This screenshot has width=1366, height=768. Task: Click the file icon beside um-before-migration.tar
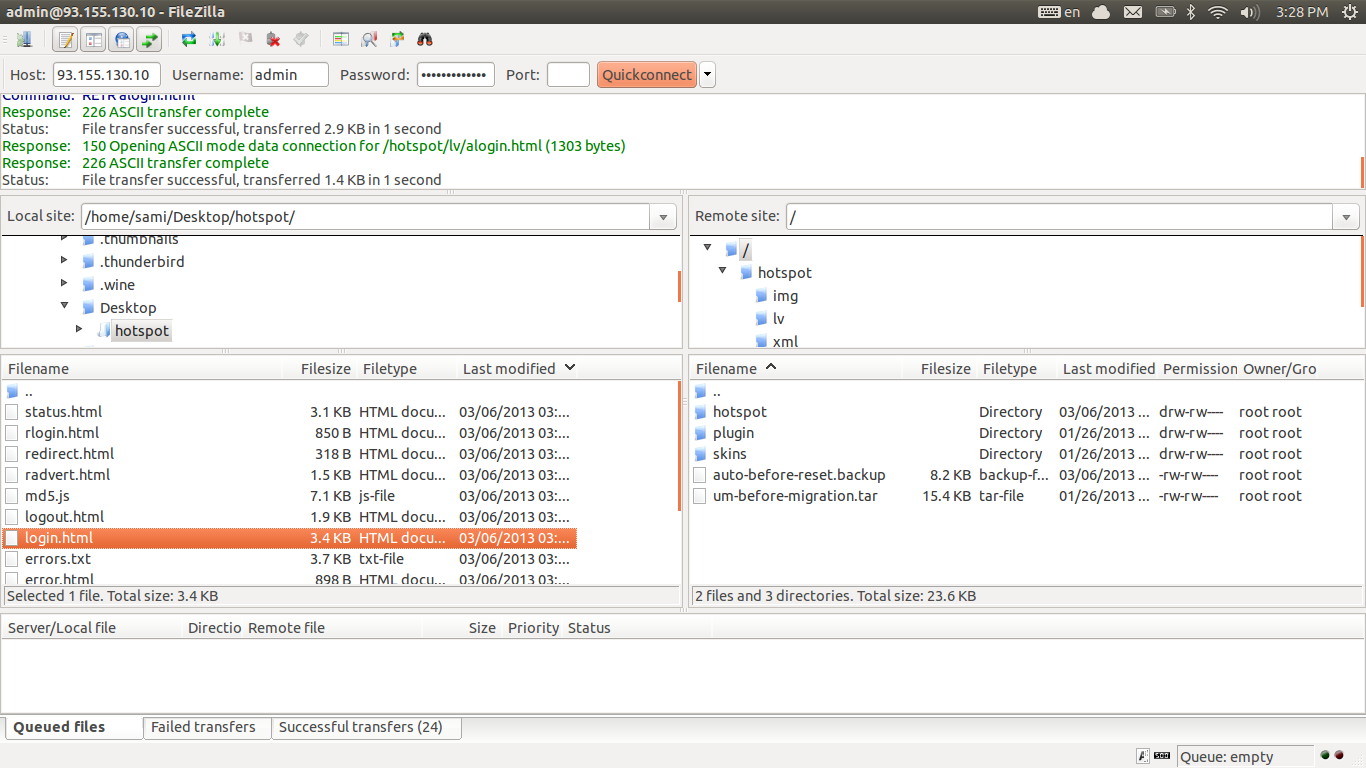coord(700,496)
